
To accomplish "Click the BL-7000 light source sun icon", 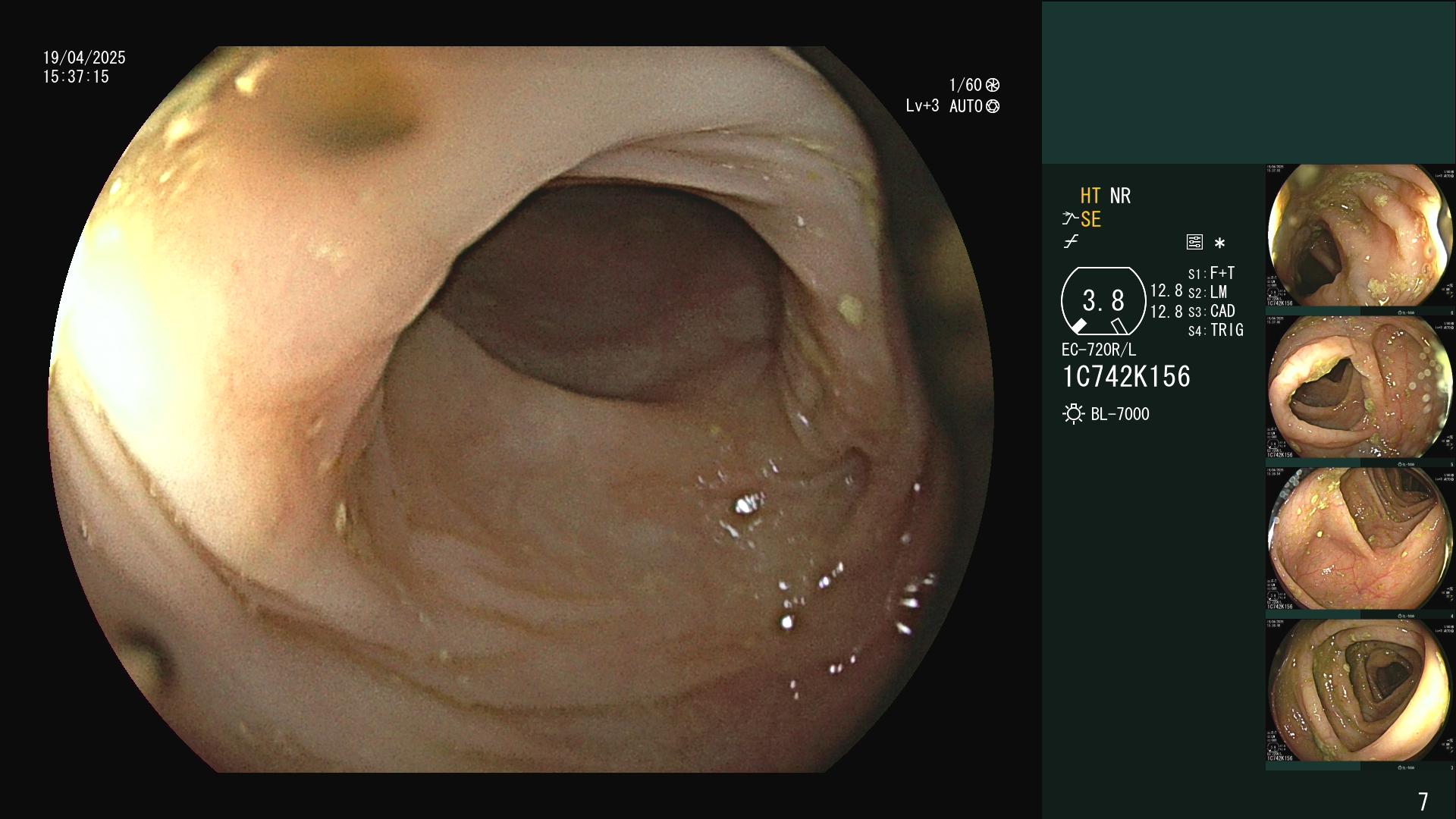I will 1073,414.
